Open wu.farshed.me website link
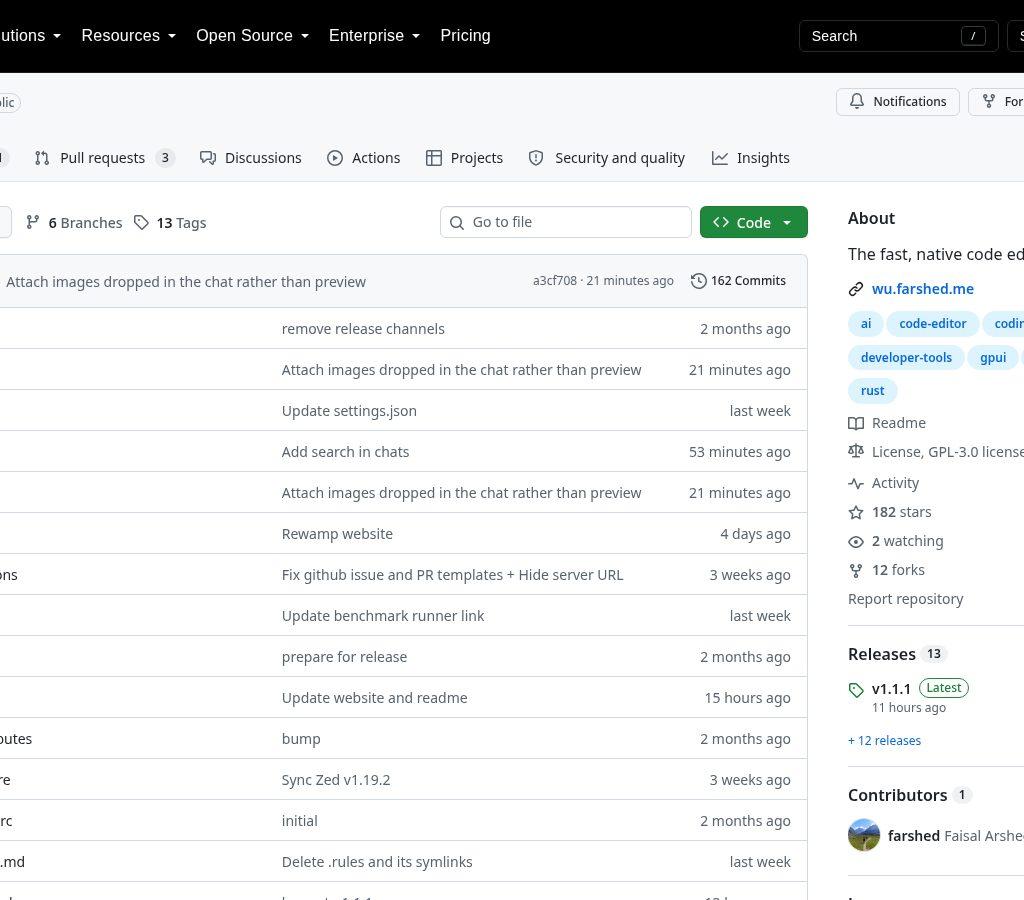 (922, 289)
